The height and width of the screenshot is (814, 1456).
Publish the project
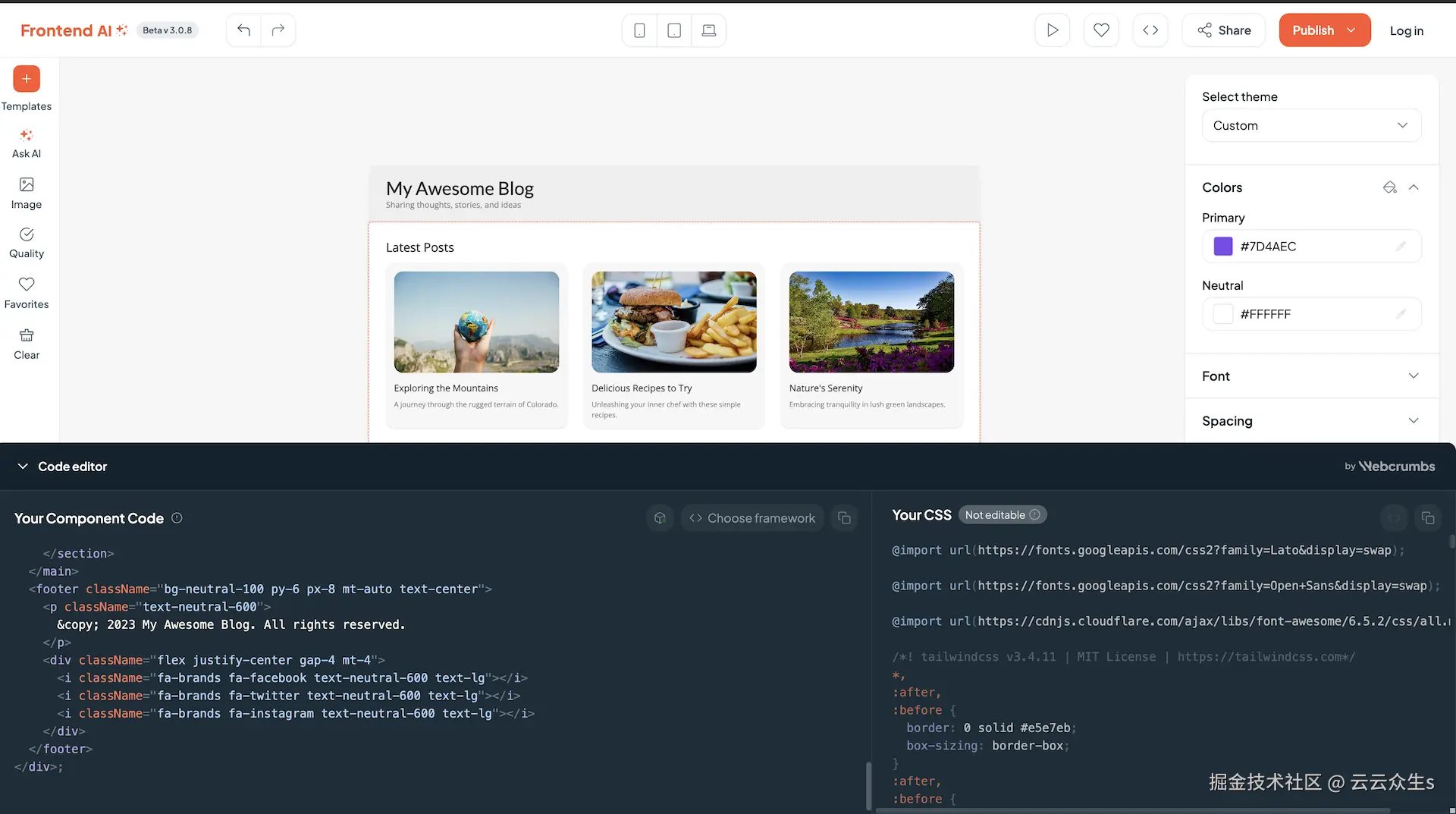click(1314, 30)
